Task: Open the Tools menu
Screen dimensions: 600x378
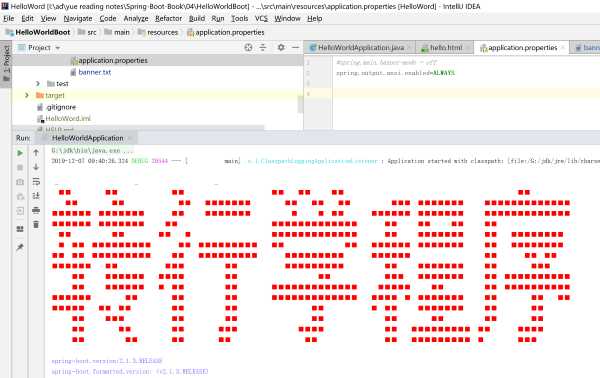Action: [240, 18]
